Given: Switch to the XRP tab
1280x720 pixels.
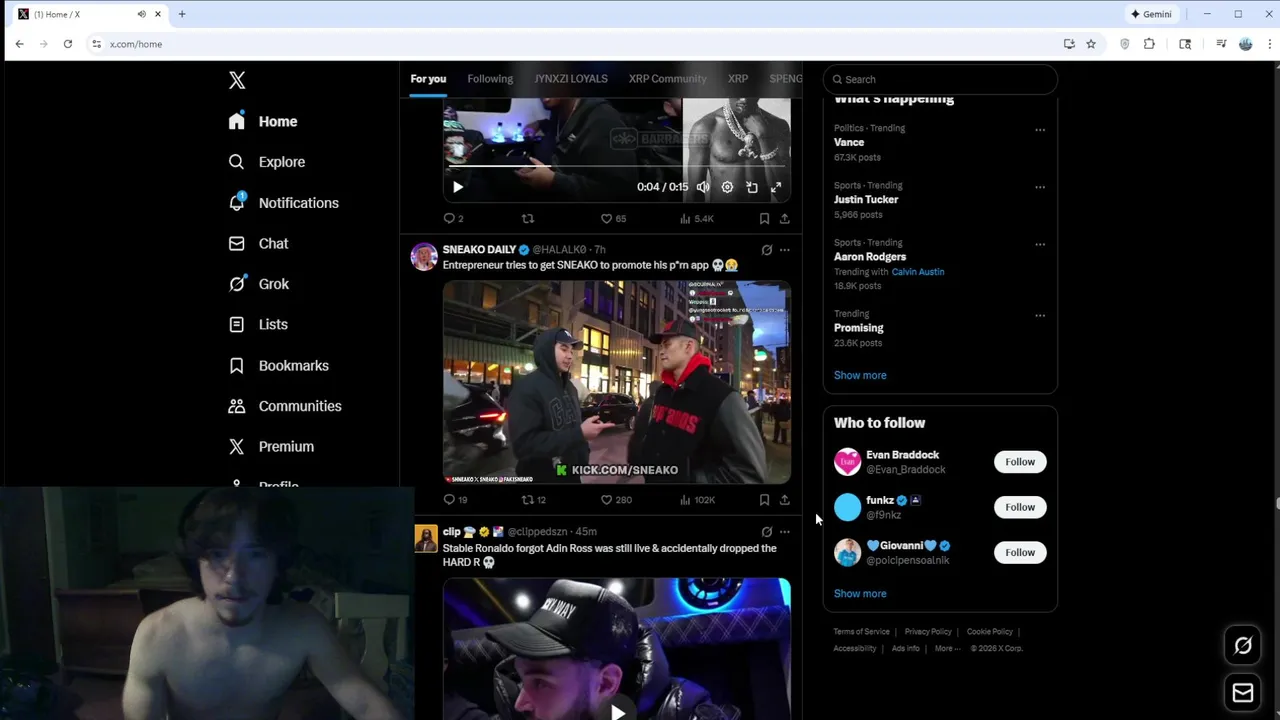Looking at the screenshot, I should point(738,79).
